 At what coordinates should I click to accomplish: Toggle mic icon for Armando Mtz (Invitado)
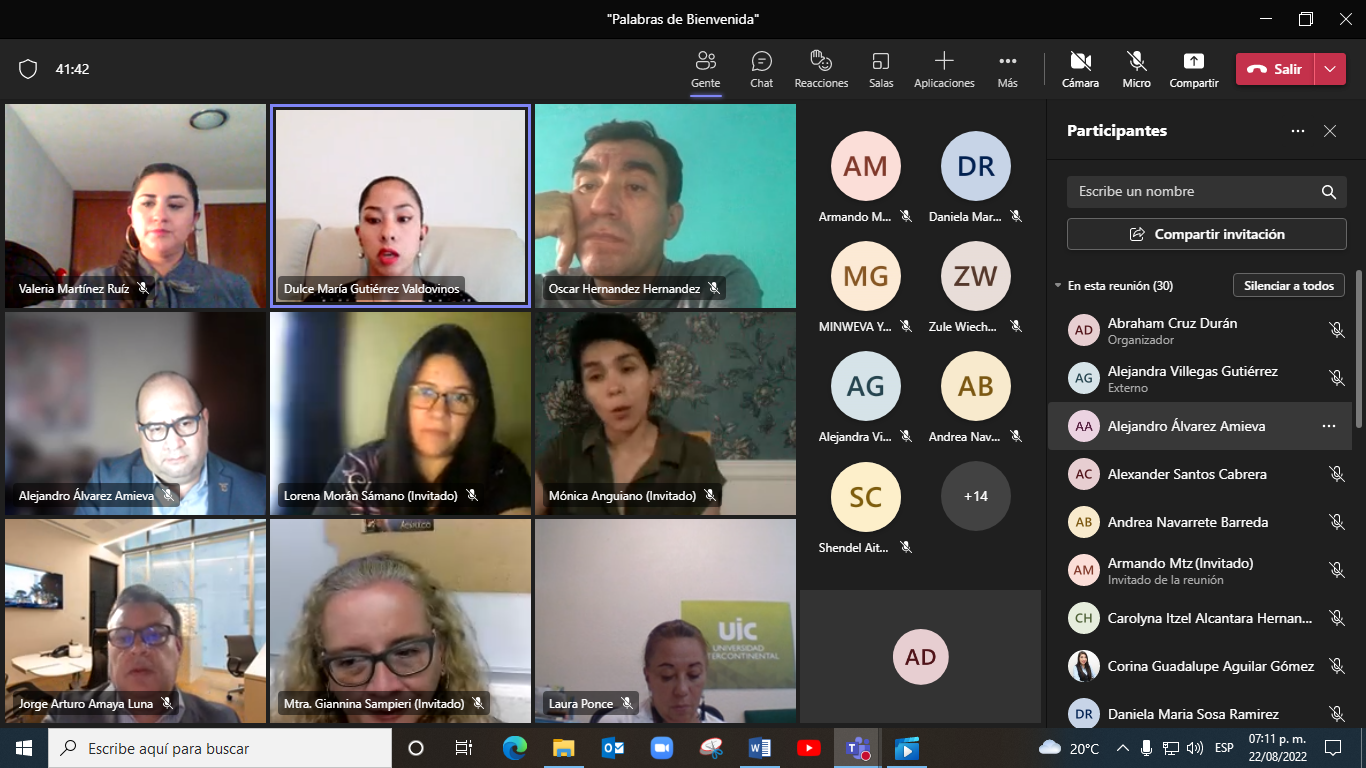click(1336, 570)
